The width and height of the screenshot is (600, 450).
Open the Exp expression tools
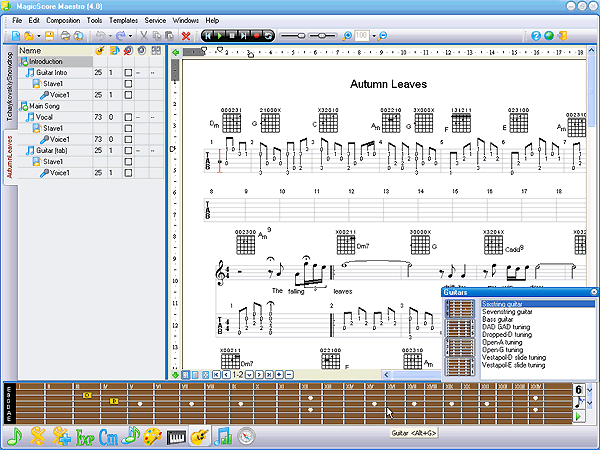(x=85, y=437)
